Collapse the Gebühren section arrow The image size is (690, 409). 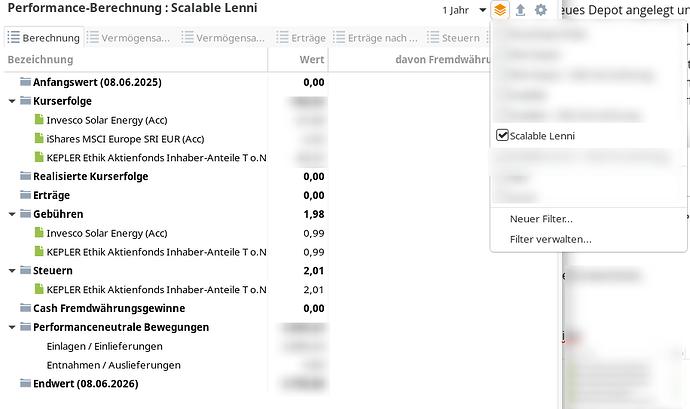pos(12,214)
